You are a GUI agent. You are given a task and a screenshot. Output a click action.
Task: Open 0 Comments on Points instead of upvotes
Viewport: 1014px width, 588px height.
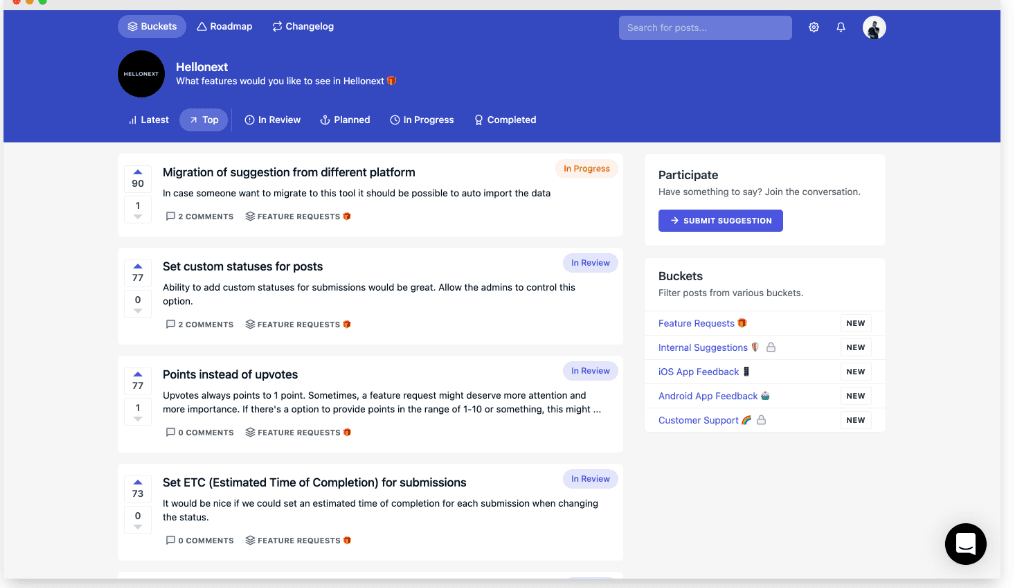click(x=200, y=432)
